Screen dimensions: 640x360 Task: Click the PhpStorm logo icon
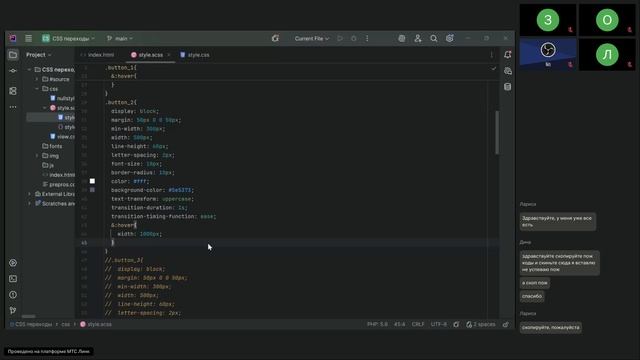click(x=13, y=38)
